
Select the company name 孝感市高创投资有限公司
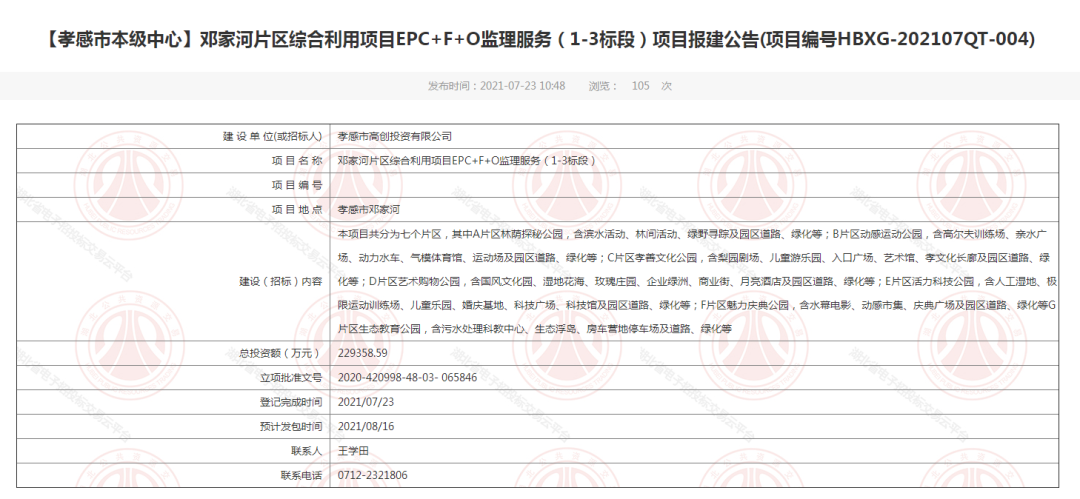click(x=395, y=136)
